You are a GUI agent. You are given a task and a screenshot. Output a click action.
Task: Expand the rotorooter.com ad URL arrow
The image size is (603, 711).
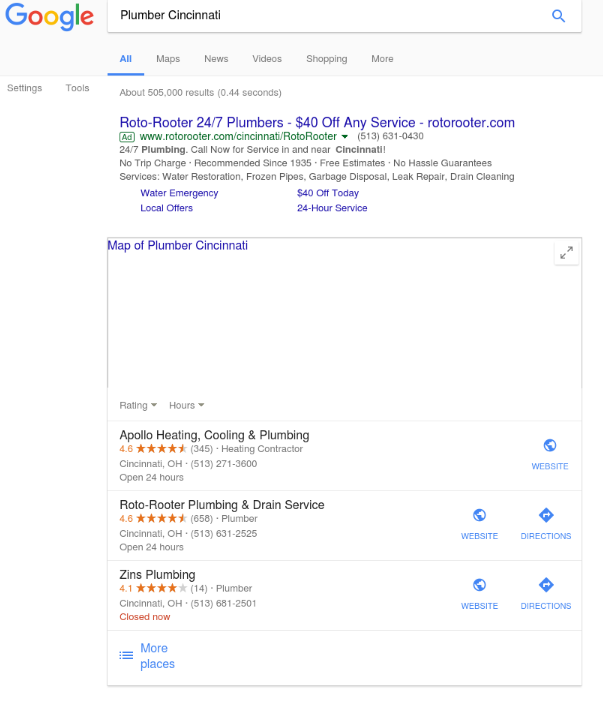(x=345, y=136)
